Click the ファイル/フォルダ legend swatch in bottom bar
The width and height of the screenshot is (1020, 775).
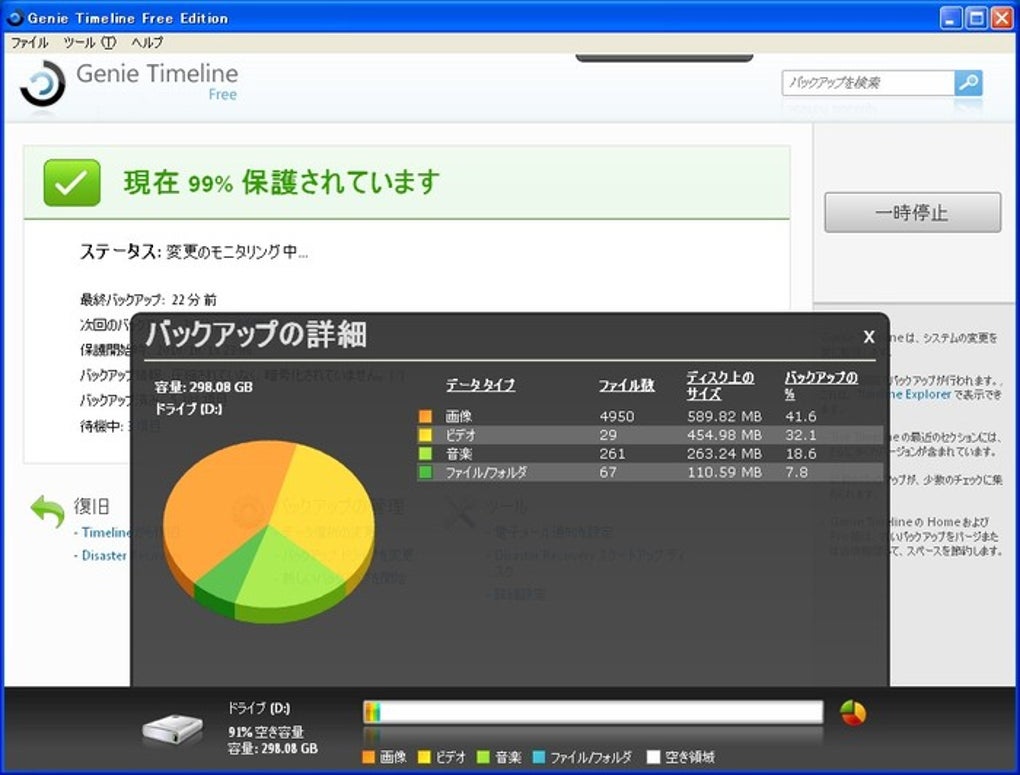539,757
